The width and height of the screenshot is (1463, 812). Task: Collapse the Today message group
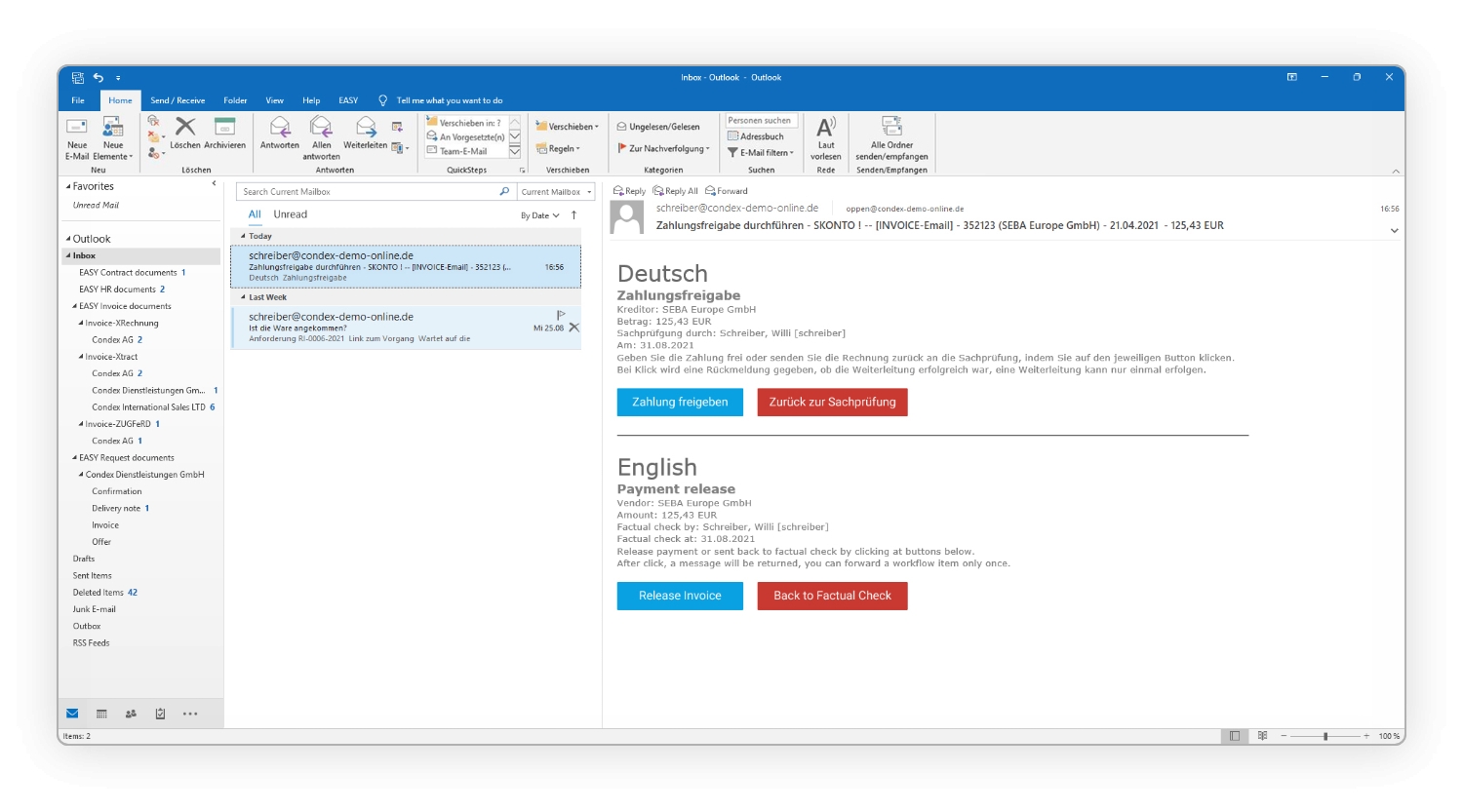click(x=243, y=236)
